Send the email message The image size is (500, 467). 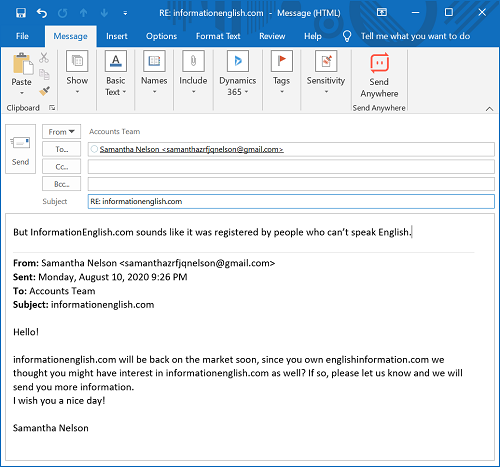[x=20, y=149]
